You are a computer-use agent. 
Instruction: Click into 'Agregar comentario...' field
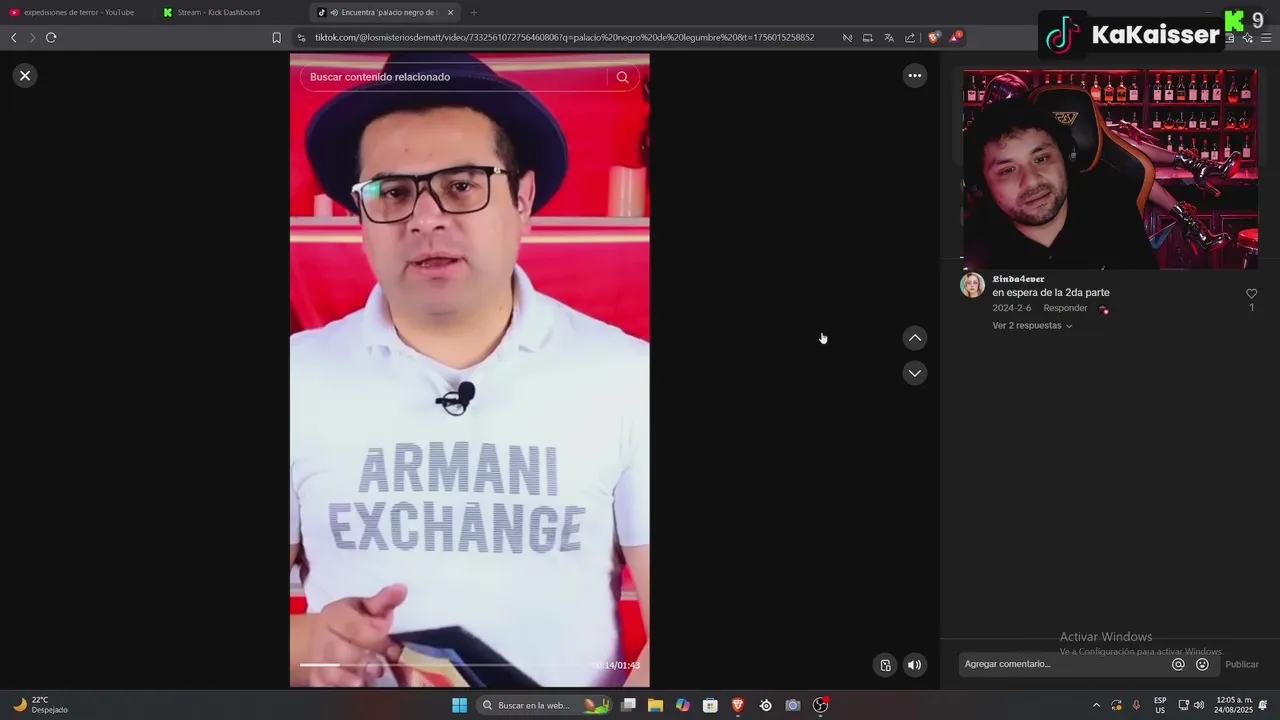1062,664
